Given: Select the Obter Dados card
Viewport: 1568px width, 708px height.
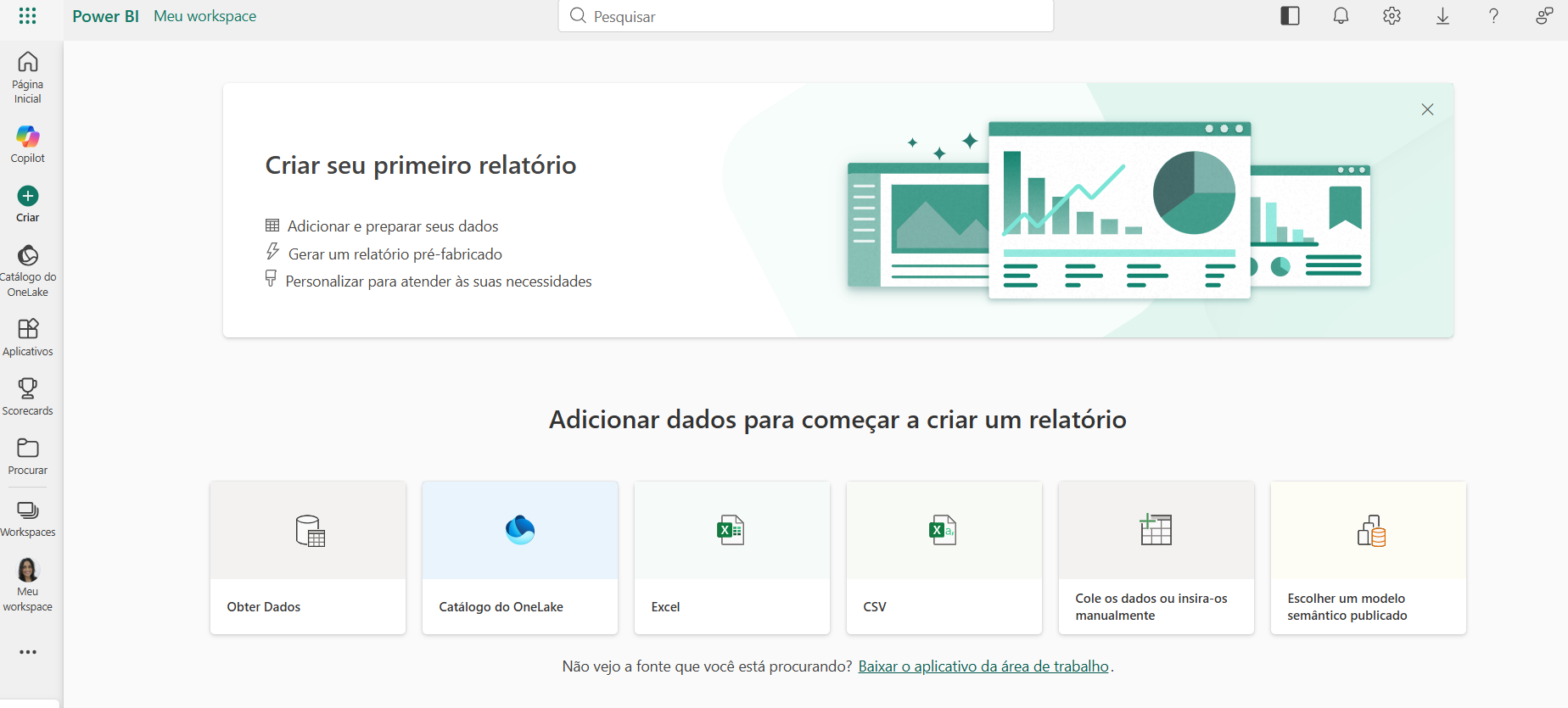Looking at the screenshot, I should (308, 558).
